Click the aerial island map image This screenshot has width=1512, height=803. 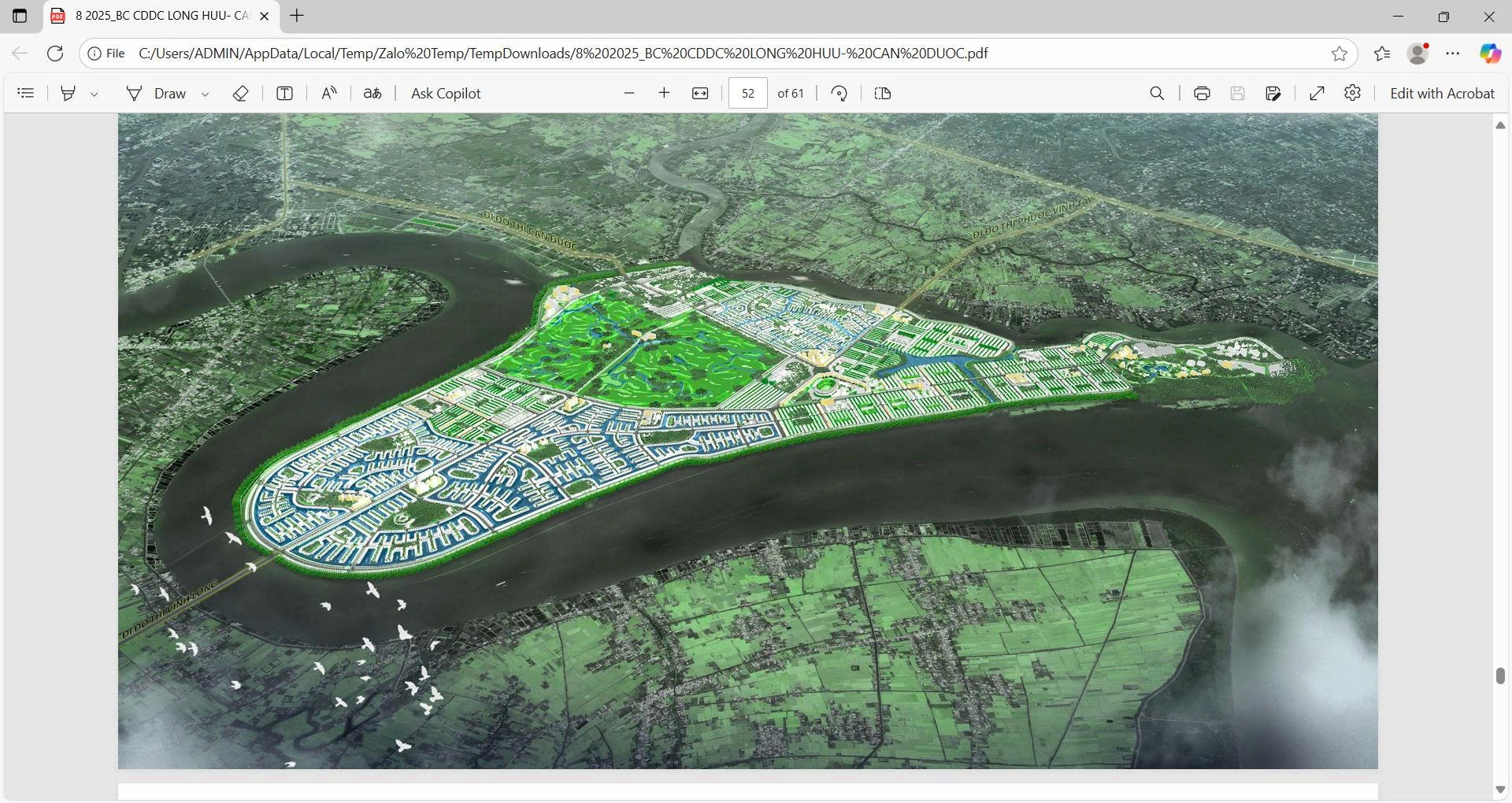pyautogui.click(x=748, y=441)
